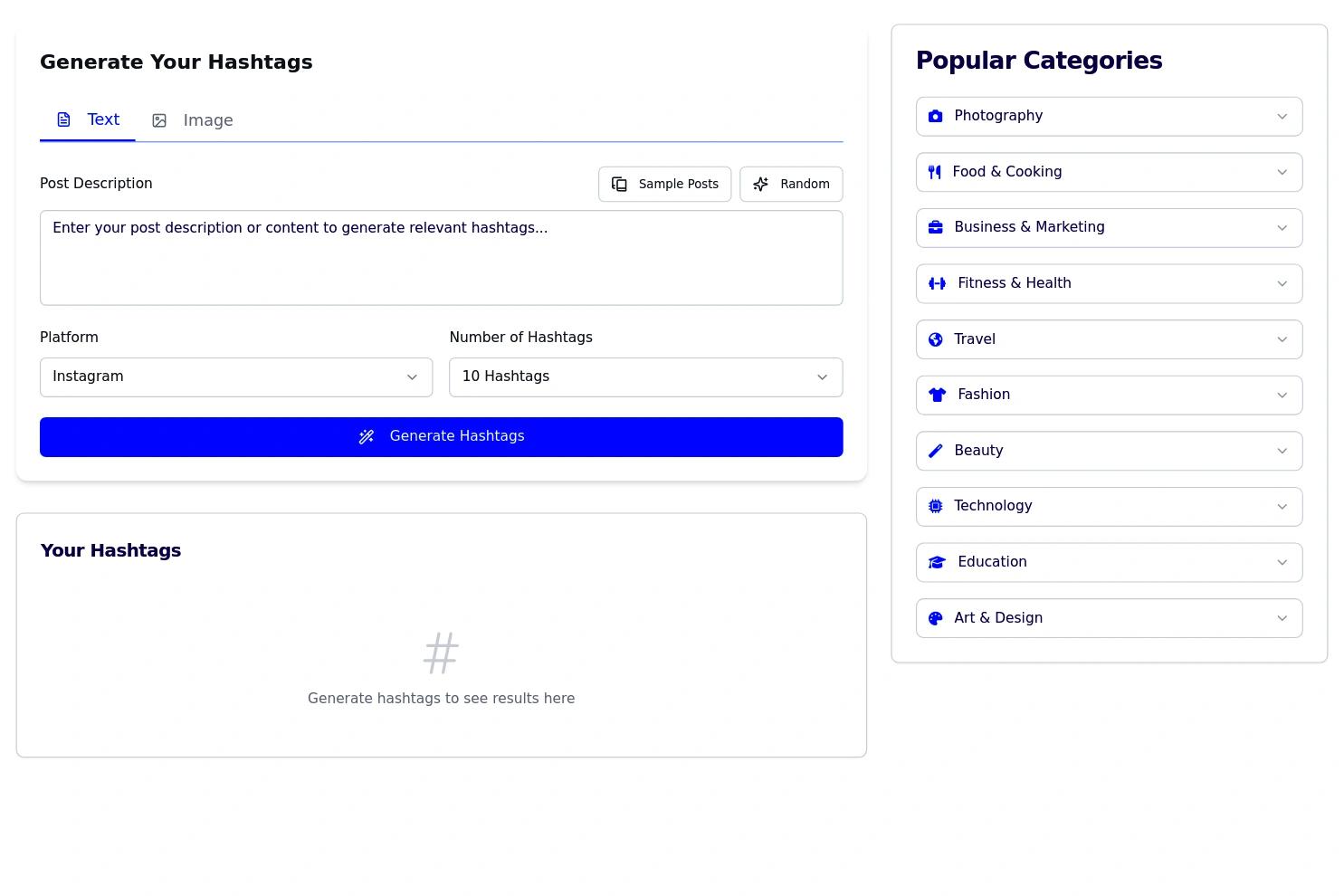Select the Text tab
The image size is (1344, 896).
(x=89, y=120)
